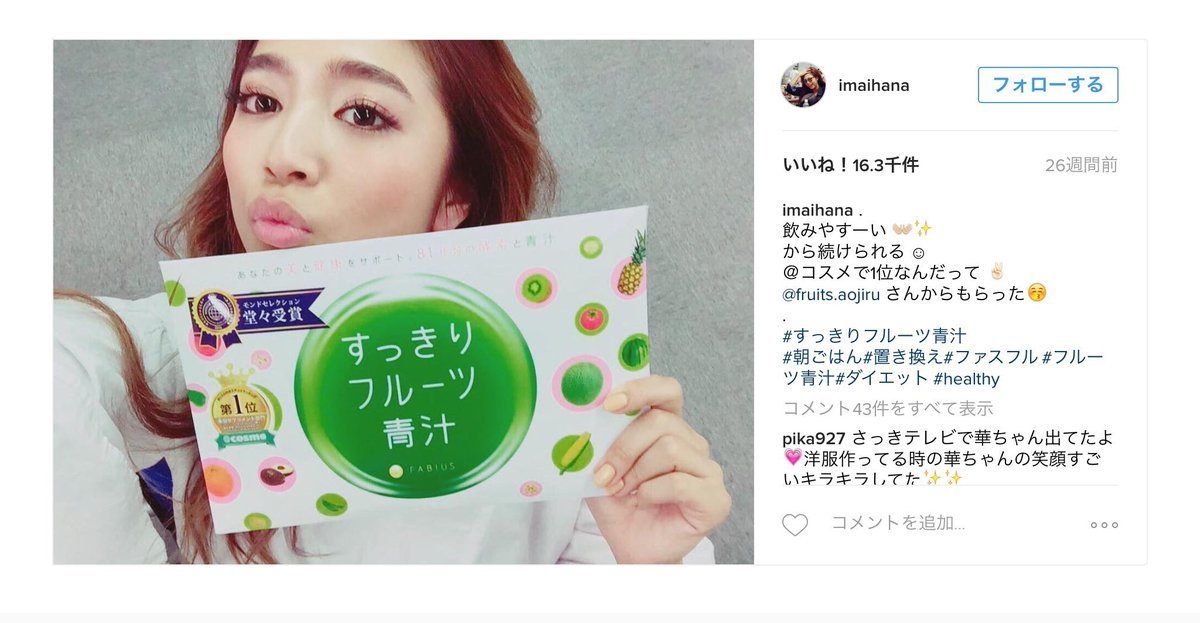Click the いいね！16.3千件 likes count

[x=850, y=165]
